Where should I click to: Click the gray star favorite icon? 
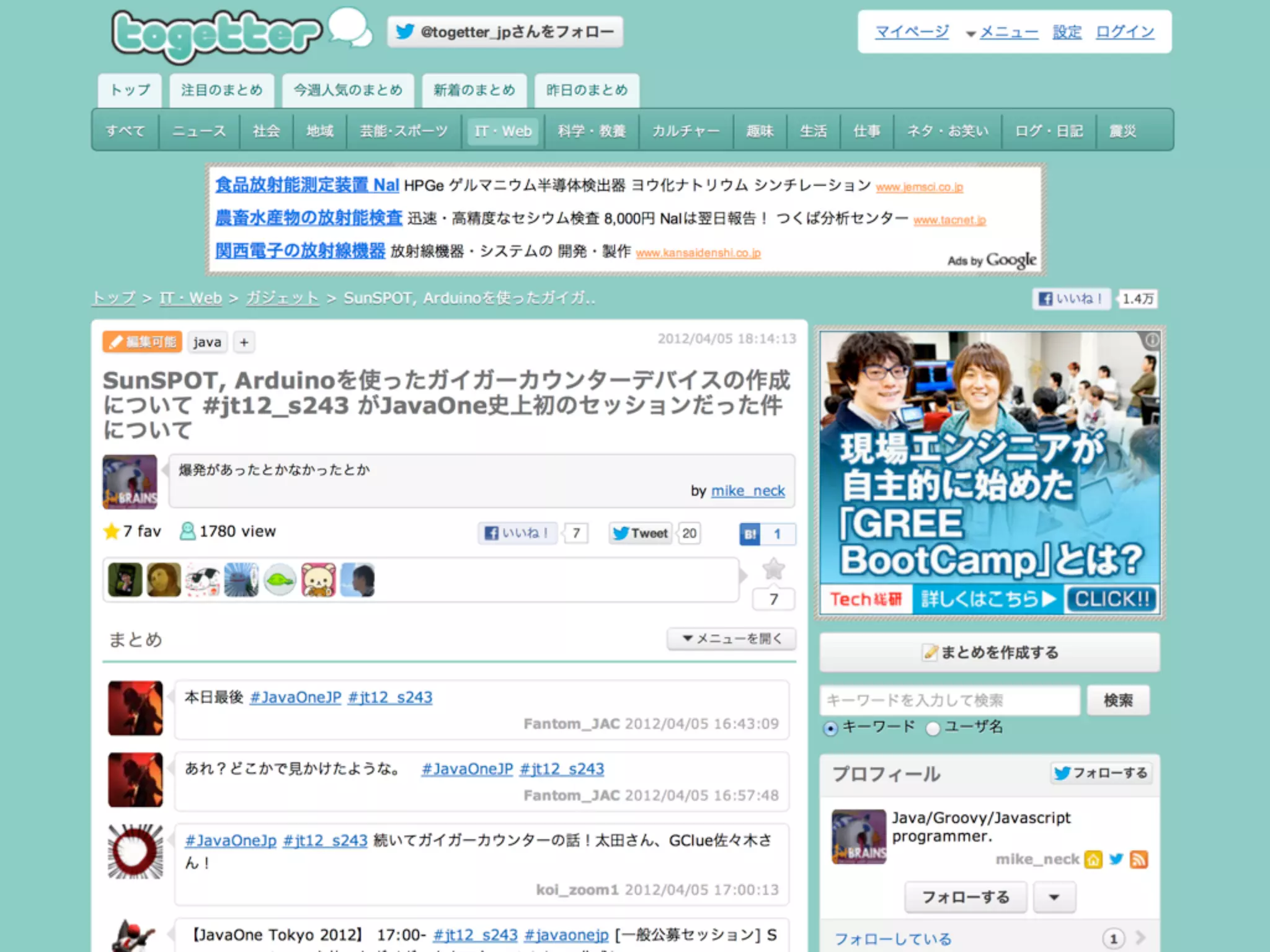tap(773, 569)
